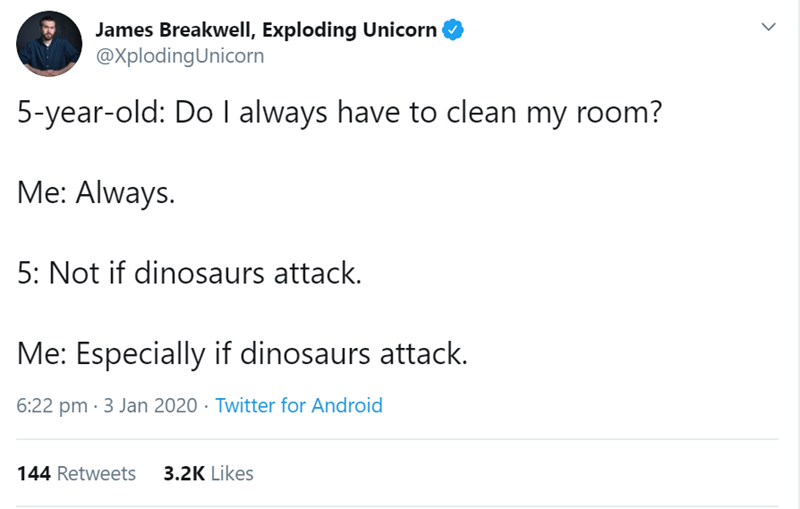Open the @XplodingUnicorn handle link
This screenshot has width=800, height=509.
tap(180, 56)
